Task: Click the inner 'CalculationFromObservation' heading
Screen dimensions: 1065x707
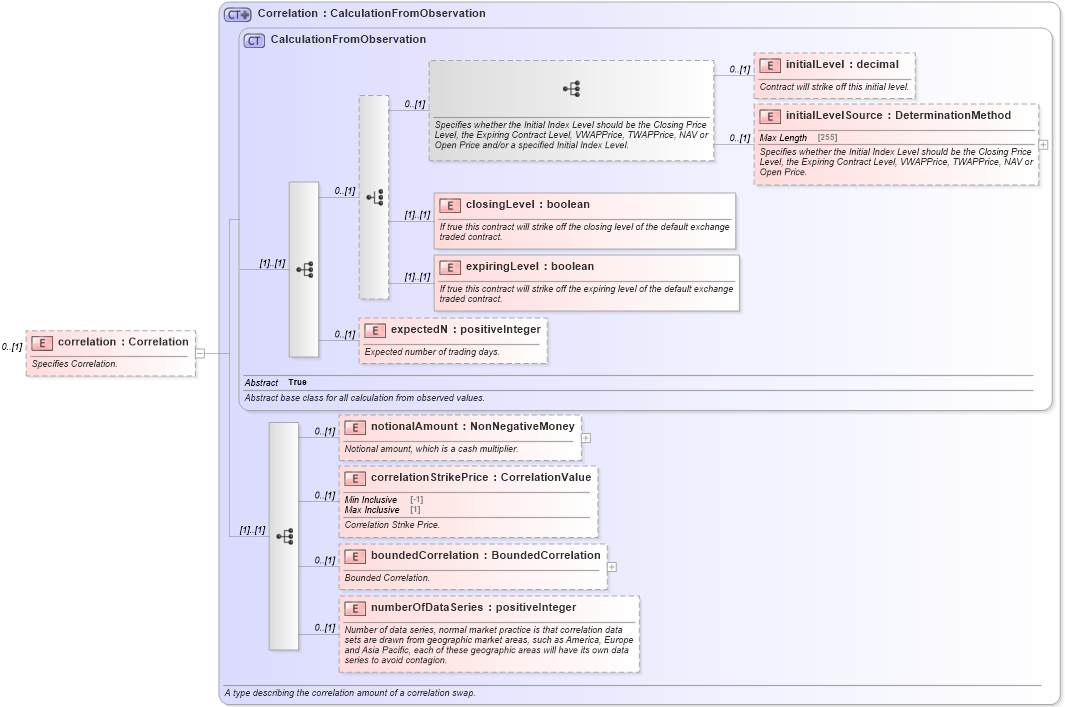Action: [348, 39]
